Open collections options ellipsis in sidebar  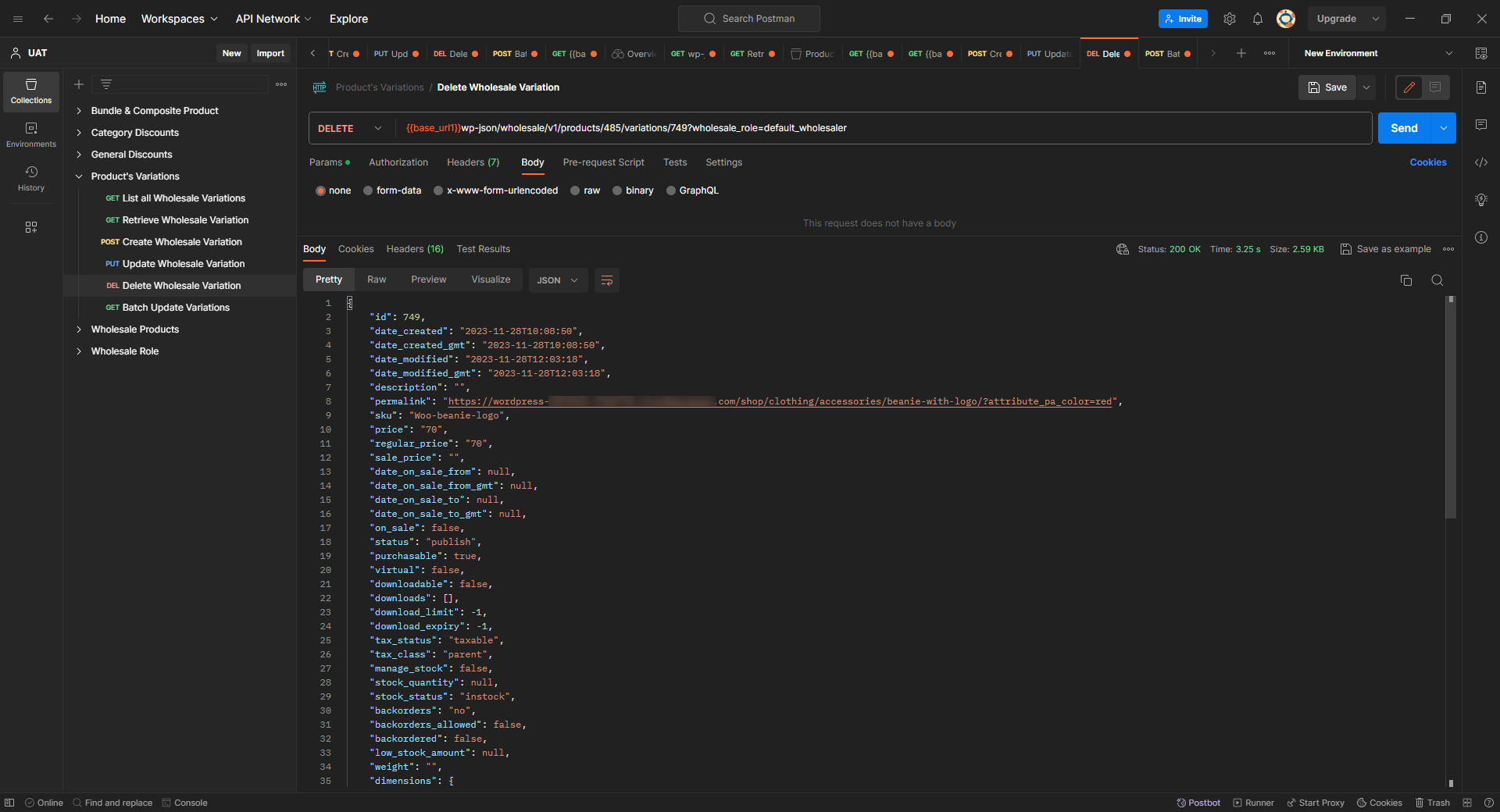pyautogui.click(x=281, y=84)
